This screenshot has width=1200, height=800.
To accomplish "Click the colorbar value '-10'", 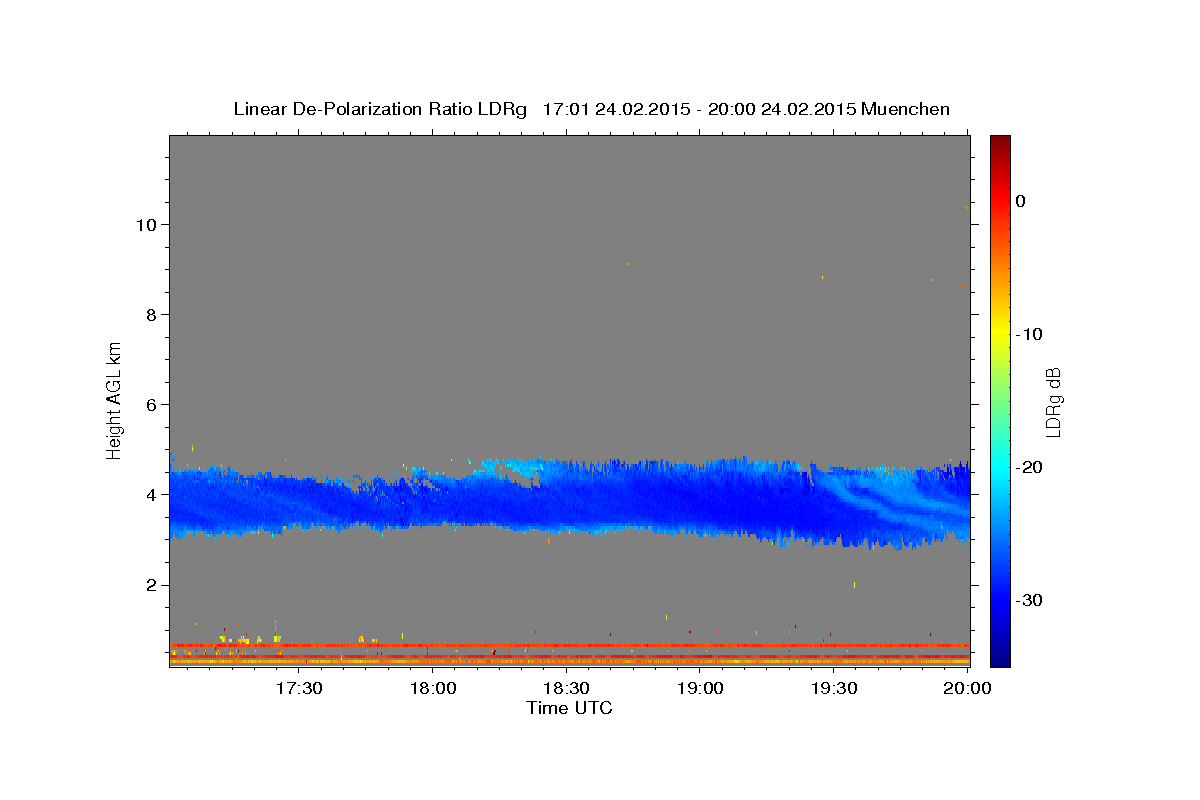I will click(1030, 334).
